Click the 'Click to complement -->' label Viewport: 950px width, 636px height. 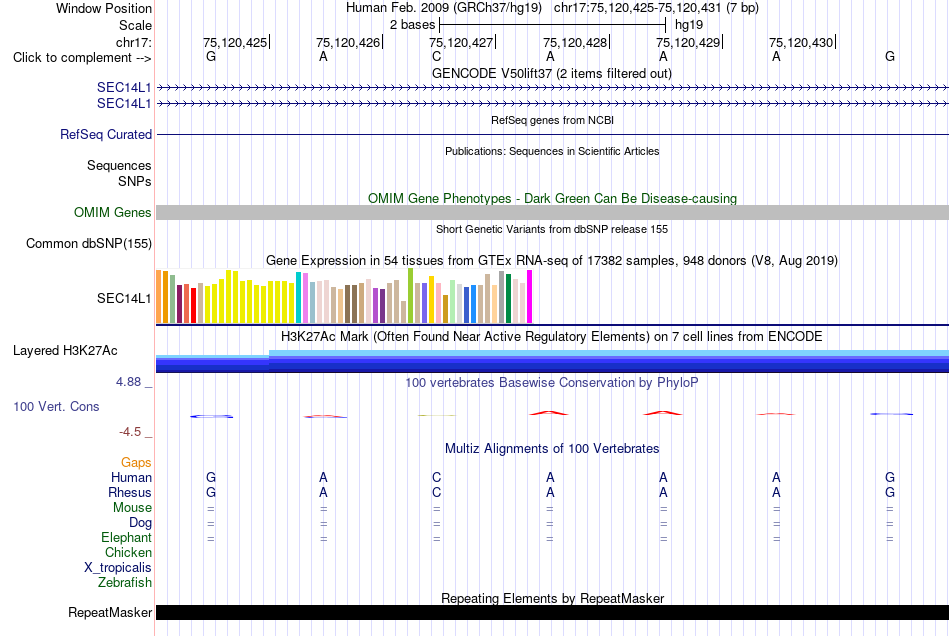click(82, 58)
